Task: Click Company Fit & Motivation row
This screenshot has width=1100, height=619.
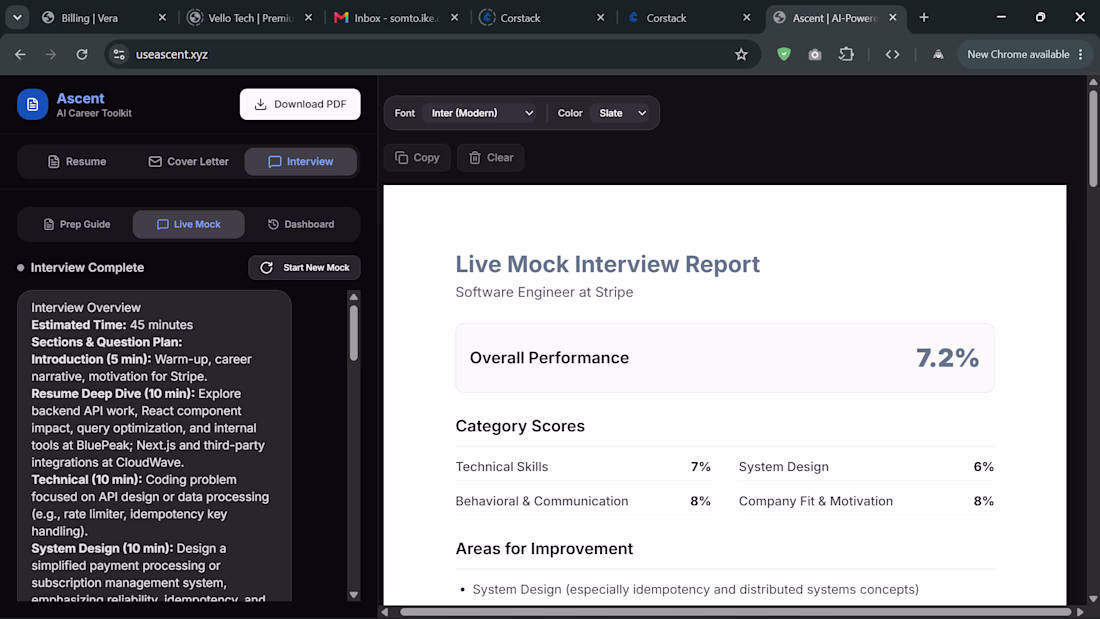Action: 866,501
